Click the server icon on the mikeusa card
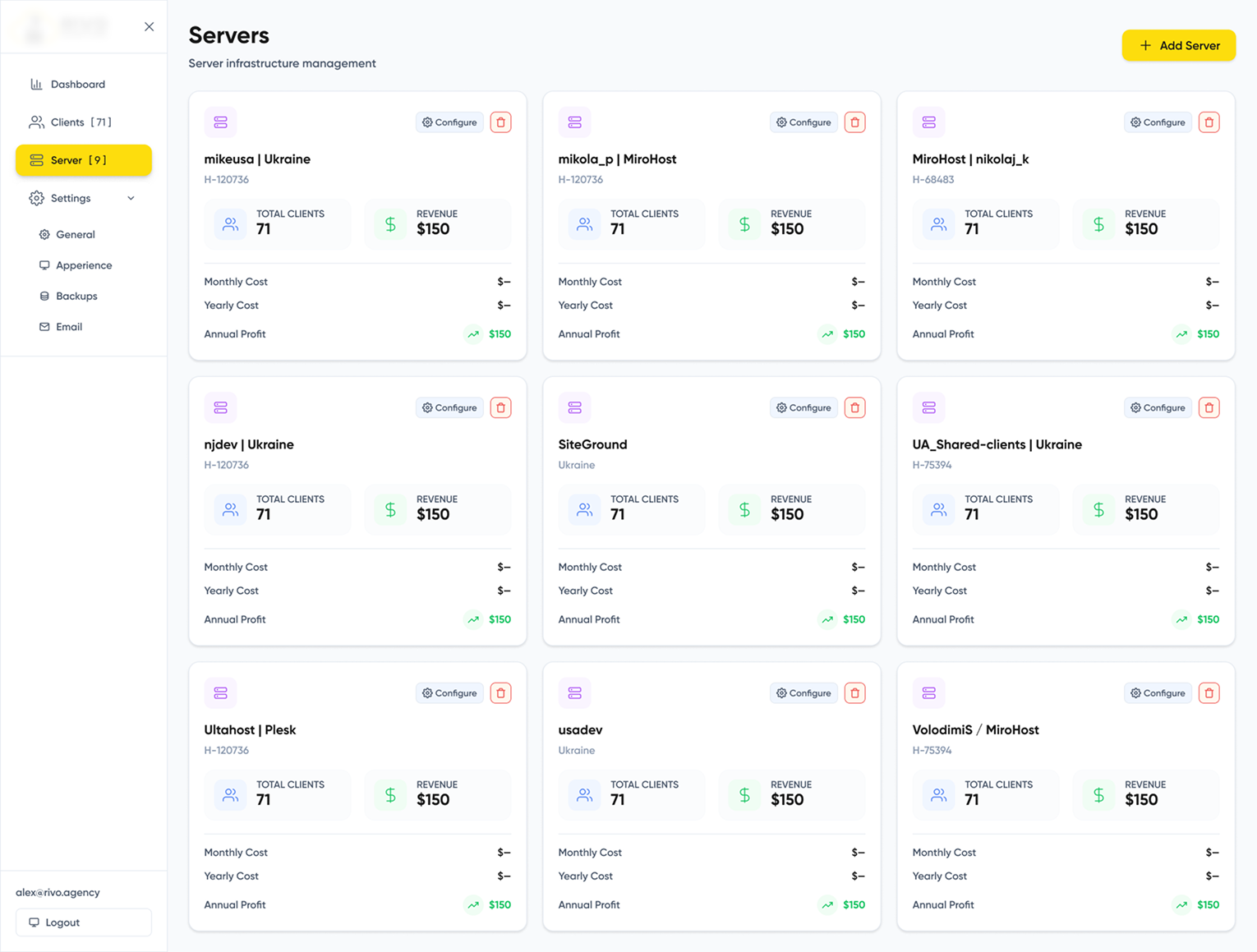 pos(220,122)
